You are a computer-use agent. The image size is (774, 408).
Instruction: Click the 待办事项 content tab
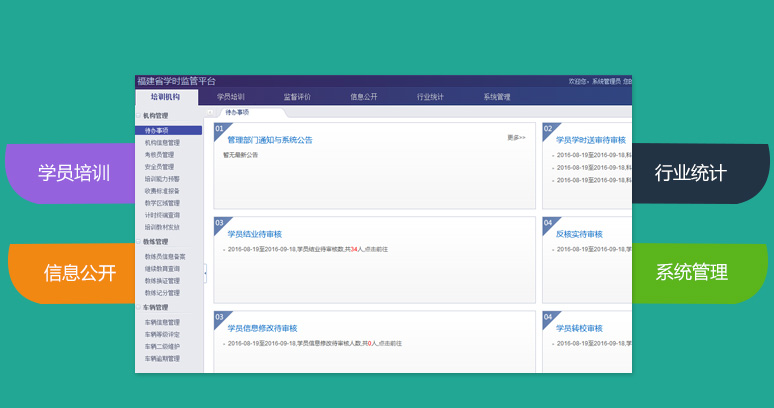click(x=238, y=113)
